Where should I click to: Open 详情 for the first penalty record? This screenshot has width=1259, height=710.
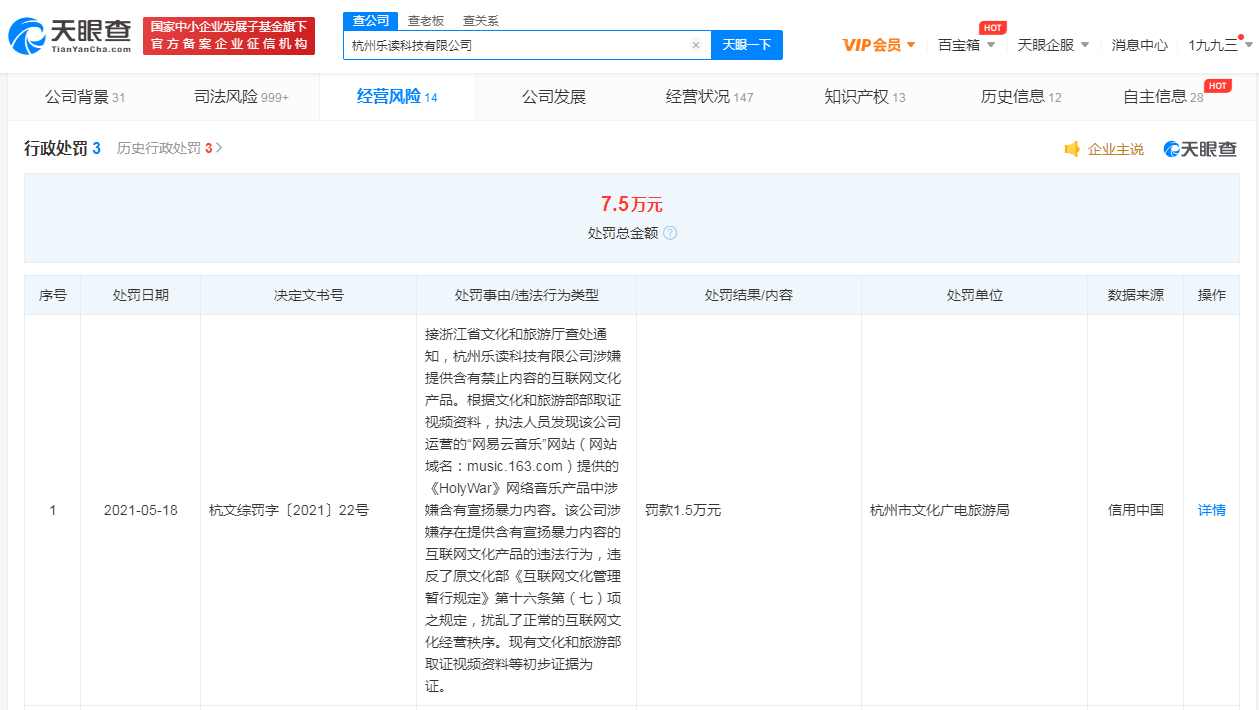click(1211, 510)
